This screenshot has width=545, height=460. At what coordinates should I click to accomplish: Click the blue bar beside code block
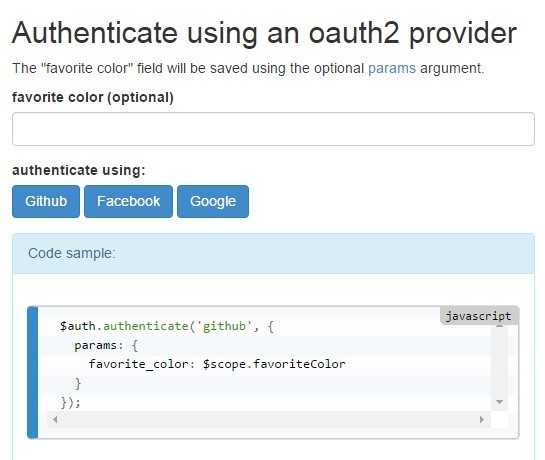point(33,372)
